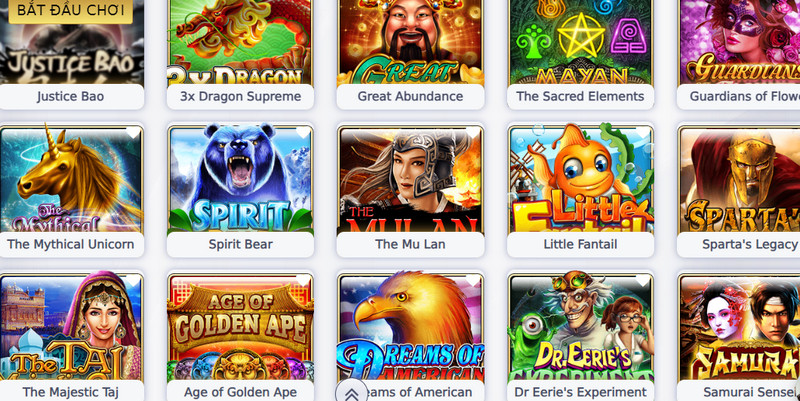Screen dimensions: 800x401
Task: Start playing with Bắt Đầu Chơi button
Action: coord(70,10)
